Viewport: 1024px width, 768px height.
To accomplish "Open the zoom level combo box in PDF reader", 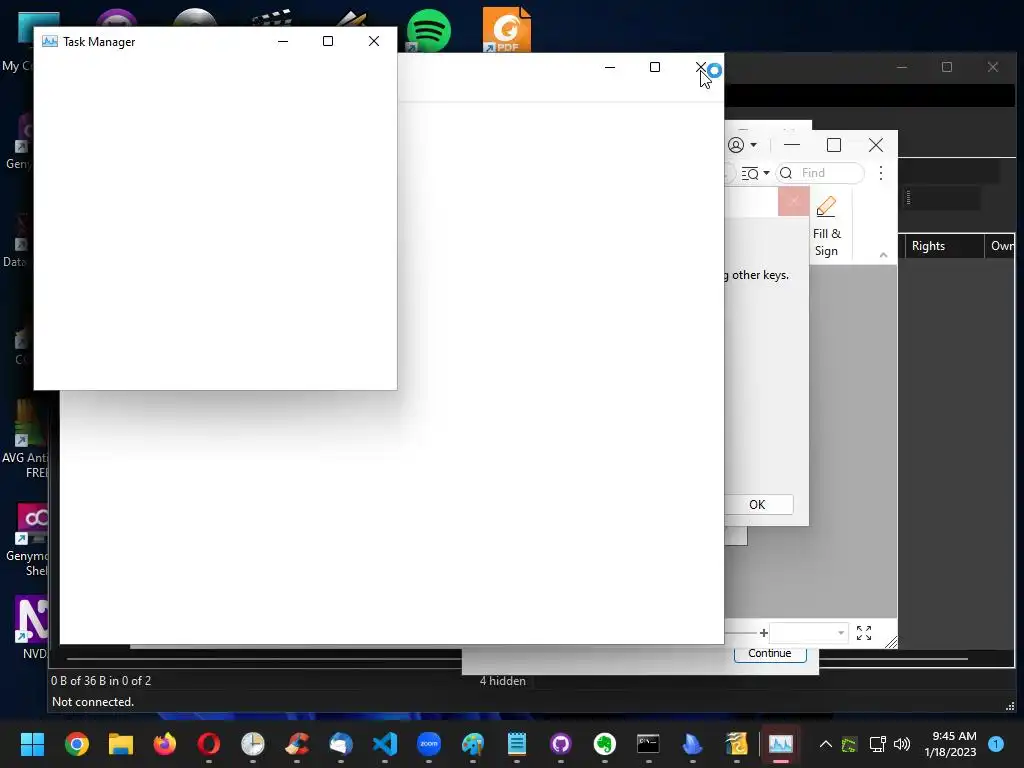I will (x=809, y=633).
